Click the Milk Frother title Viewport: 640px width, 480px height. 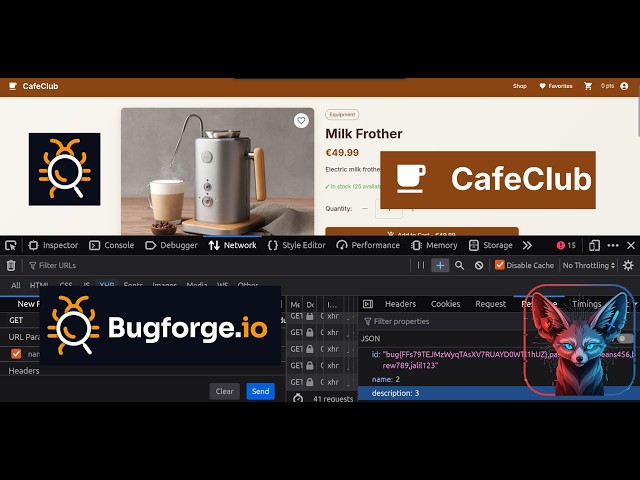pos(364,133)
